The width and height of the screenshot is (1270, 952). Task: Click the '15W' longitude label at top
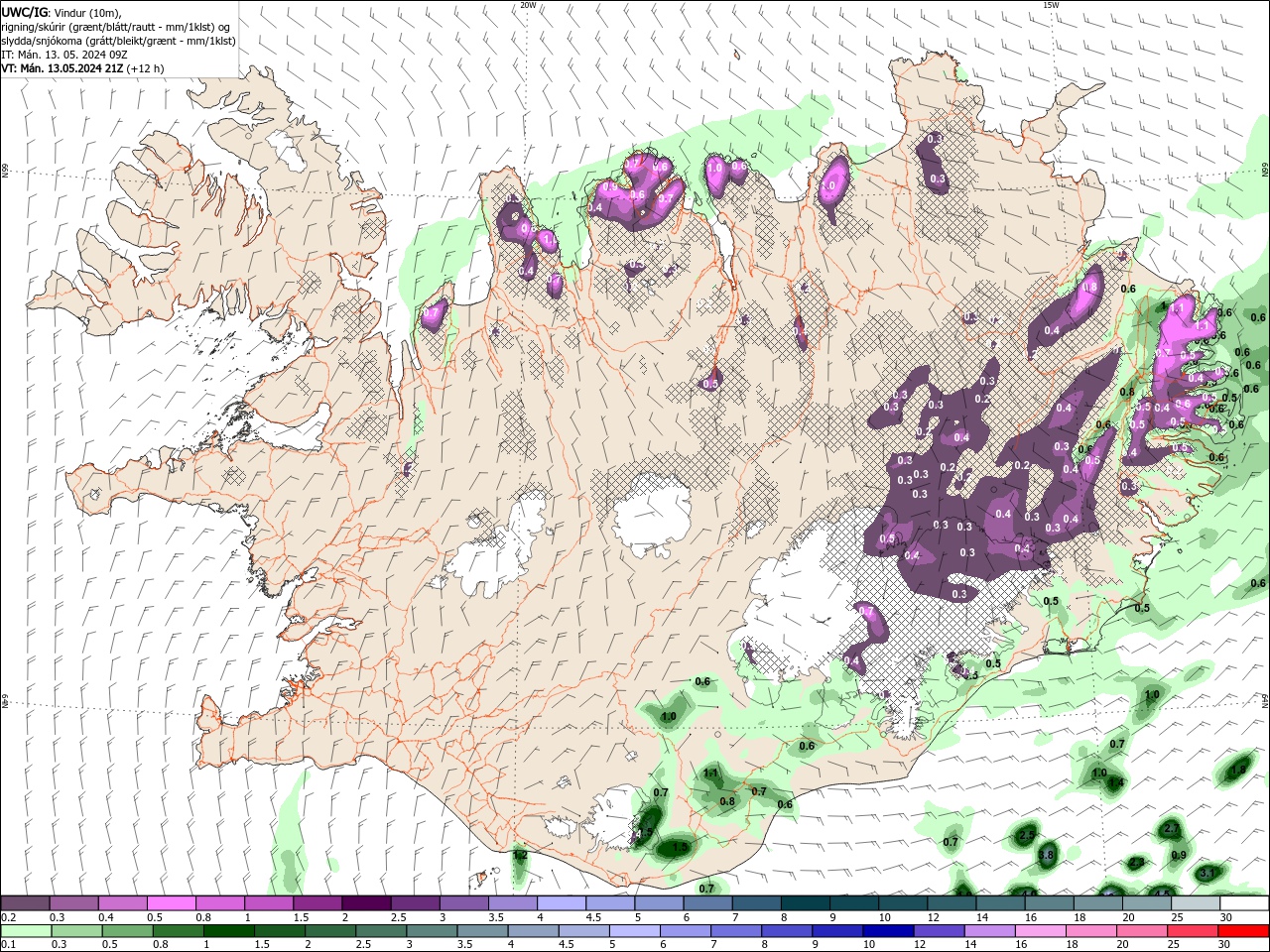point(1051,5)
